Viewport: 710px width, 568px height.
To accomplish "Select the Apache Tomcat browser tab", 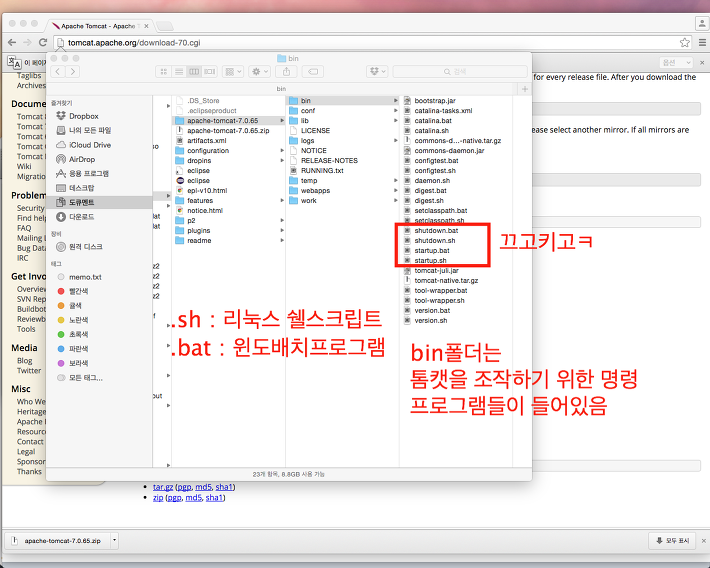I will pyautogui.click(x=100, y=26).
